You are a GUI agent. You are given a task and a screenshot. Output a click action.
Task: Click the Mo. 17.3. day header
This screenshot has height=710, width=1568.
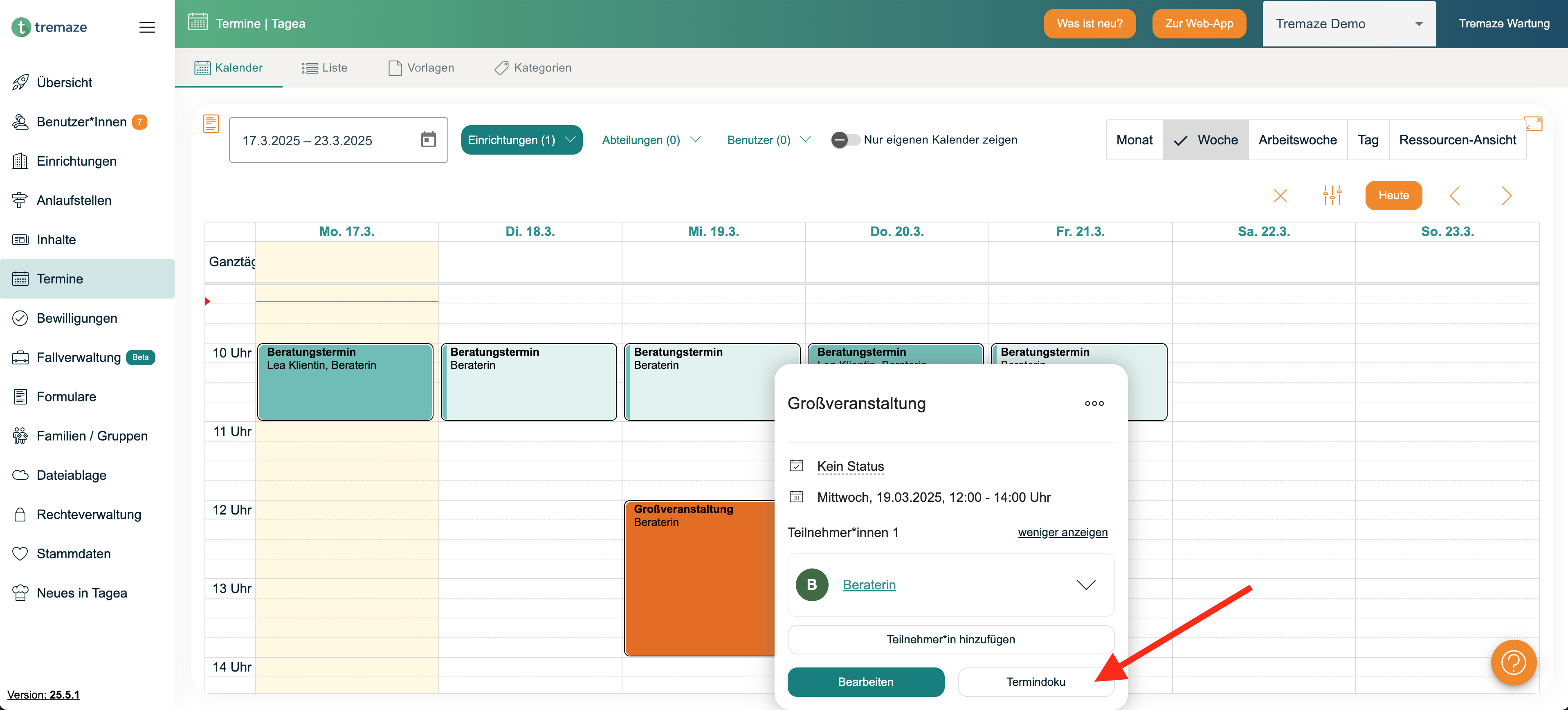pos(346,232)
